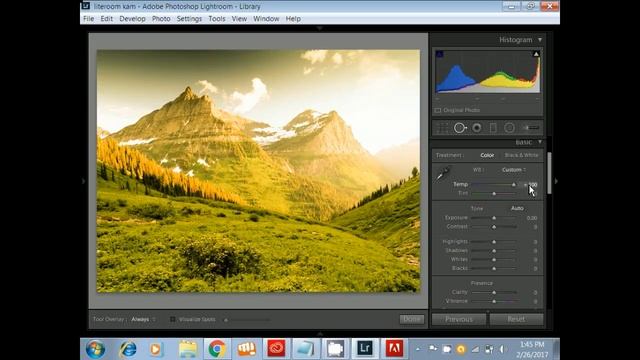Open the orange fist taskbar app
Screen dimensions: 640x360
pyautogui.click(x=247, y=349)
